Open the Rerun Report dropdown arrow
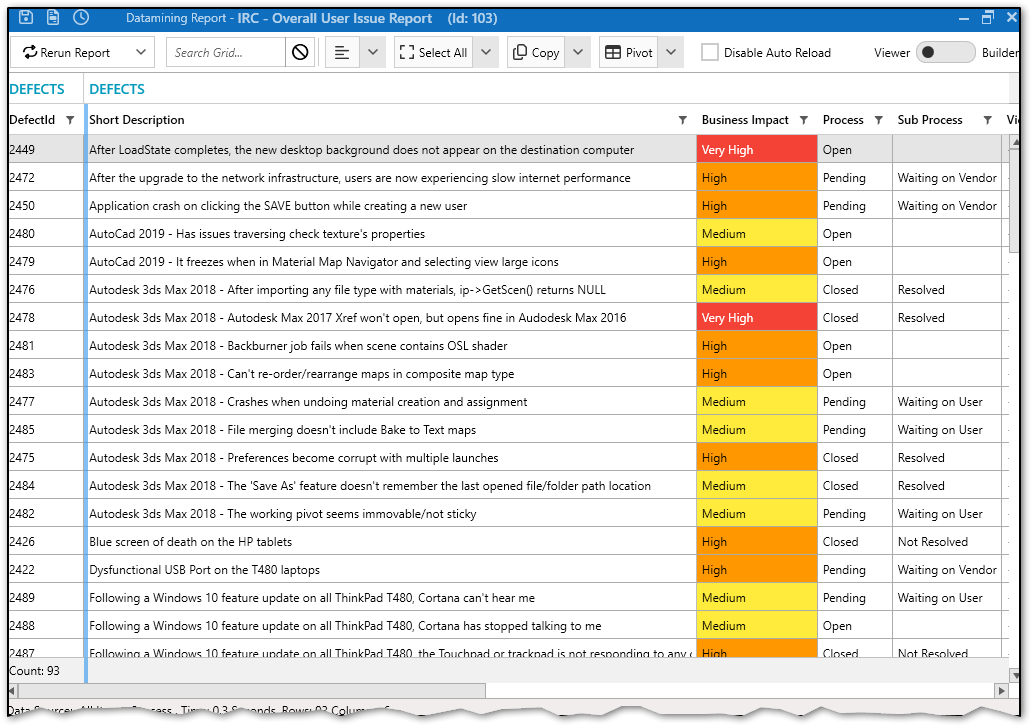The width and height of the screenshot is (1032, 728). [x=141, y=53]
